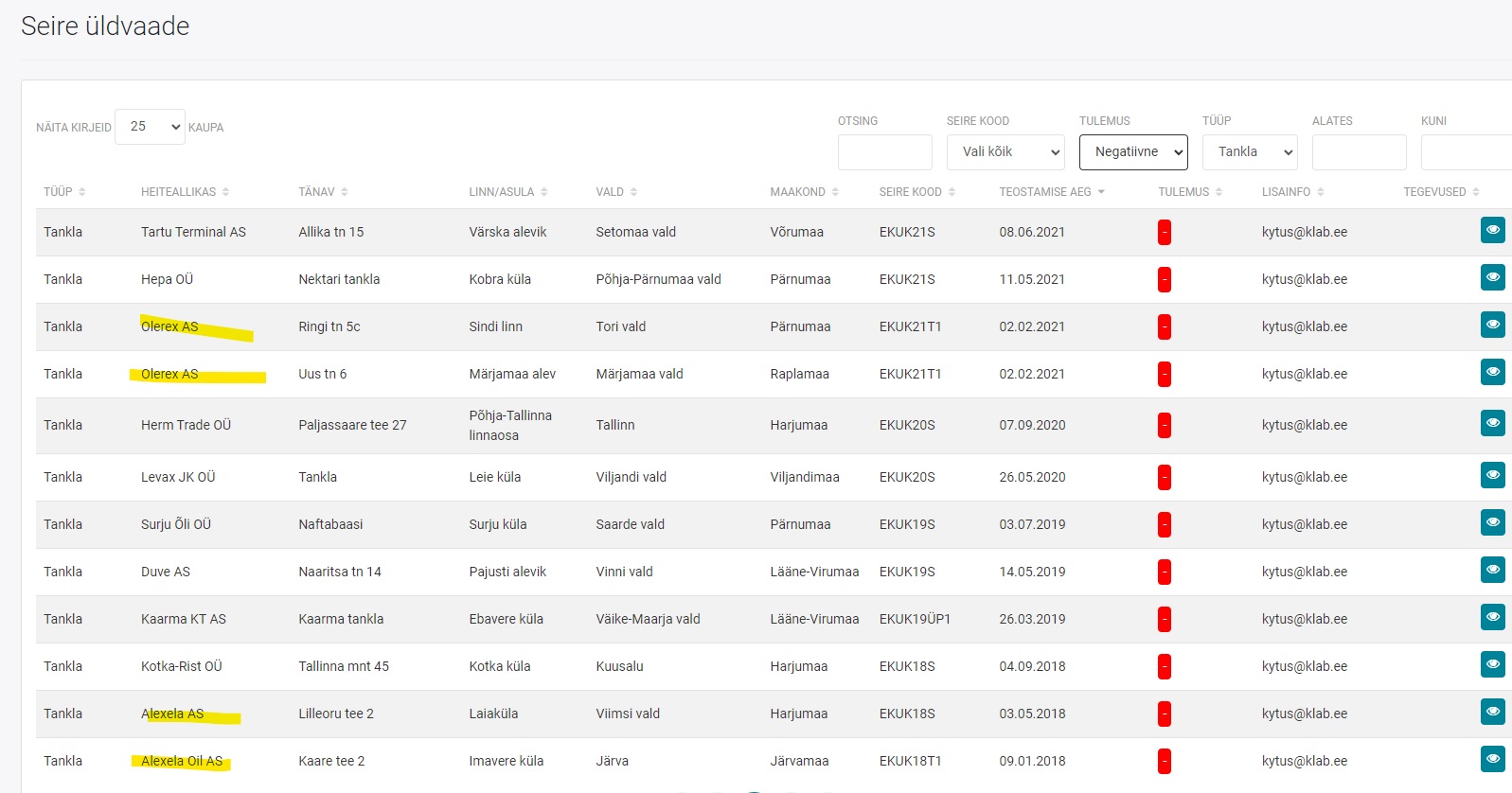The height and width of the screenshot is (793, 1512).
Task: Sort table by Lisainfo column
Action: point(1292,191)
